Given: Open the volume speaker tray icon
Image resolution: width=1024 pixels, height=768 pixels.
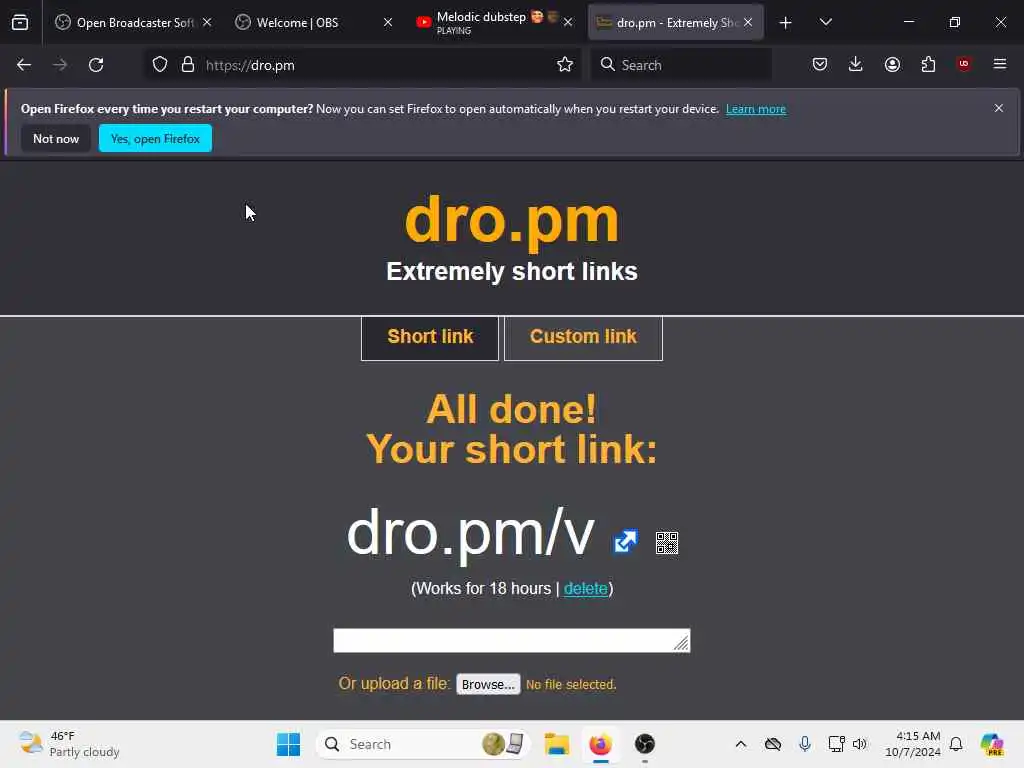Looking at the screenshot, I should pos(859,744).
